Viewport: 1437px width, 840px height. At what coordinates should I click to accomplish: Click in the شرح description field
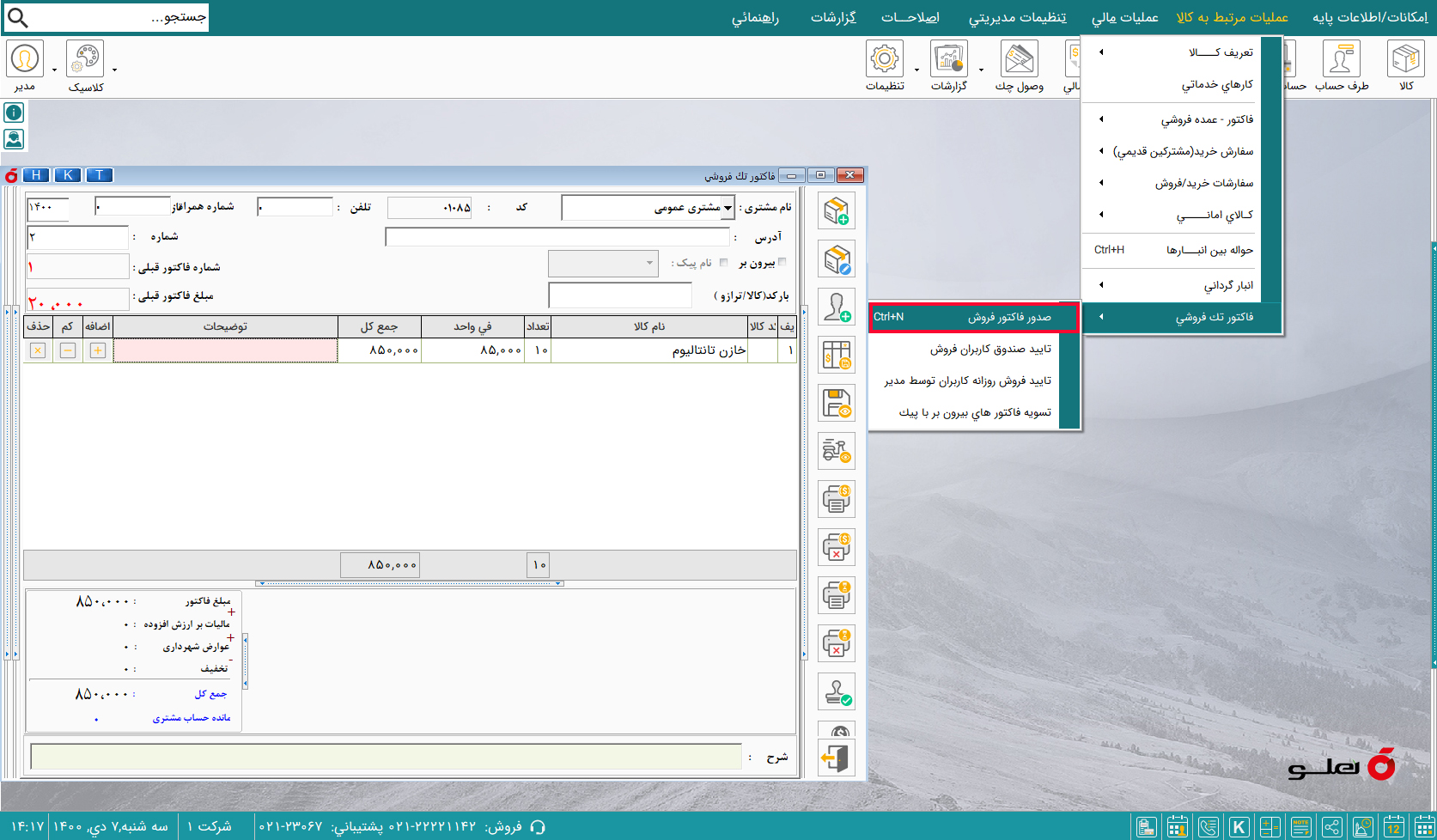[x=386, y=757]
